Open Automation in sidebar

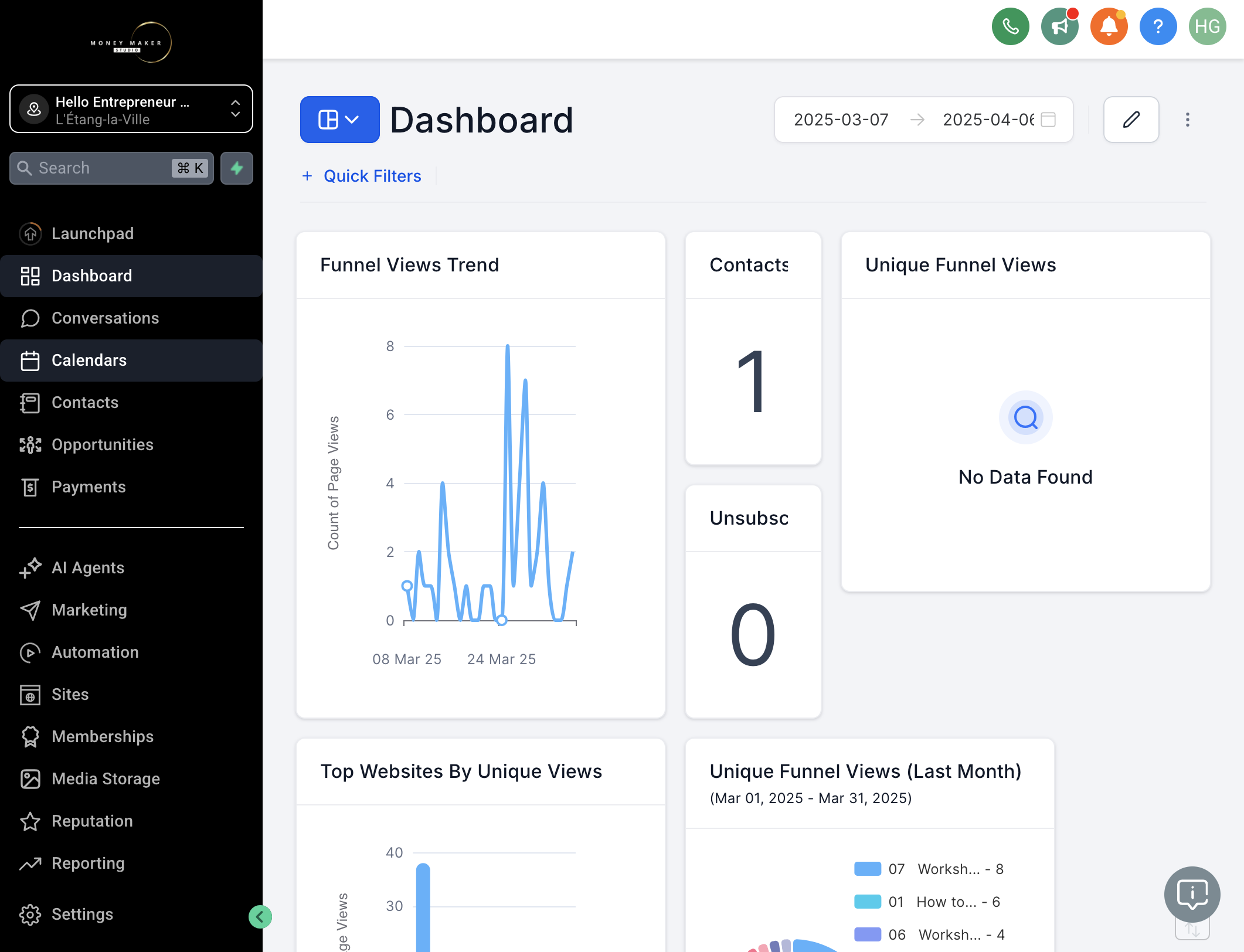coord(131,652)
